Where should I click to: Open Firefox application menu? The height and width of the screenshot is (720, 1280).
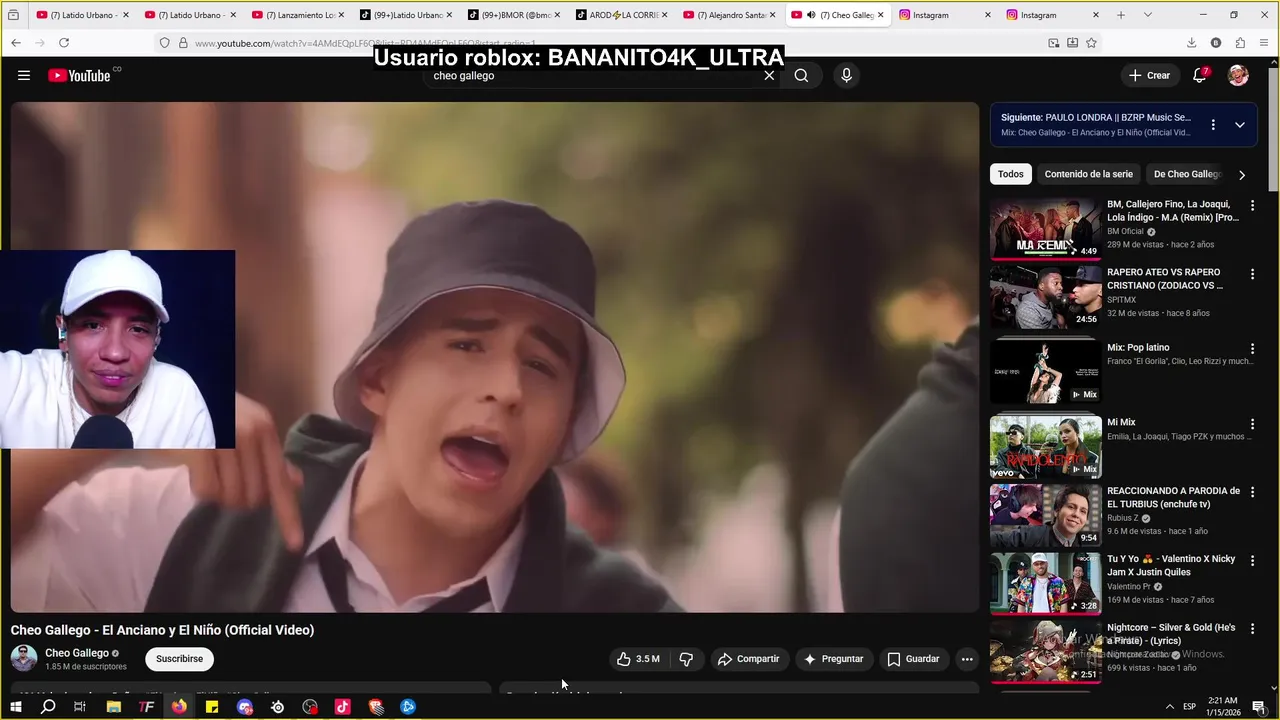1264,43
